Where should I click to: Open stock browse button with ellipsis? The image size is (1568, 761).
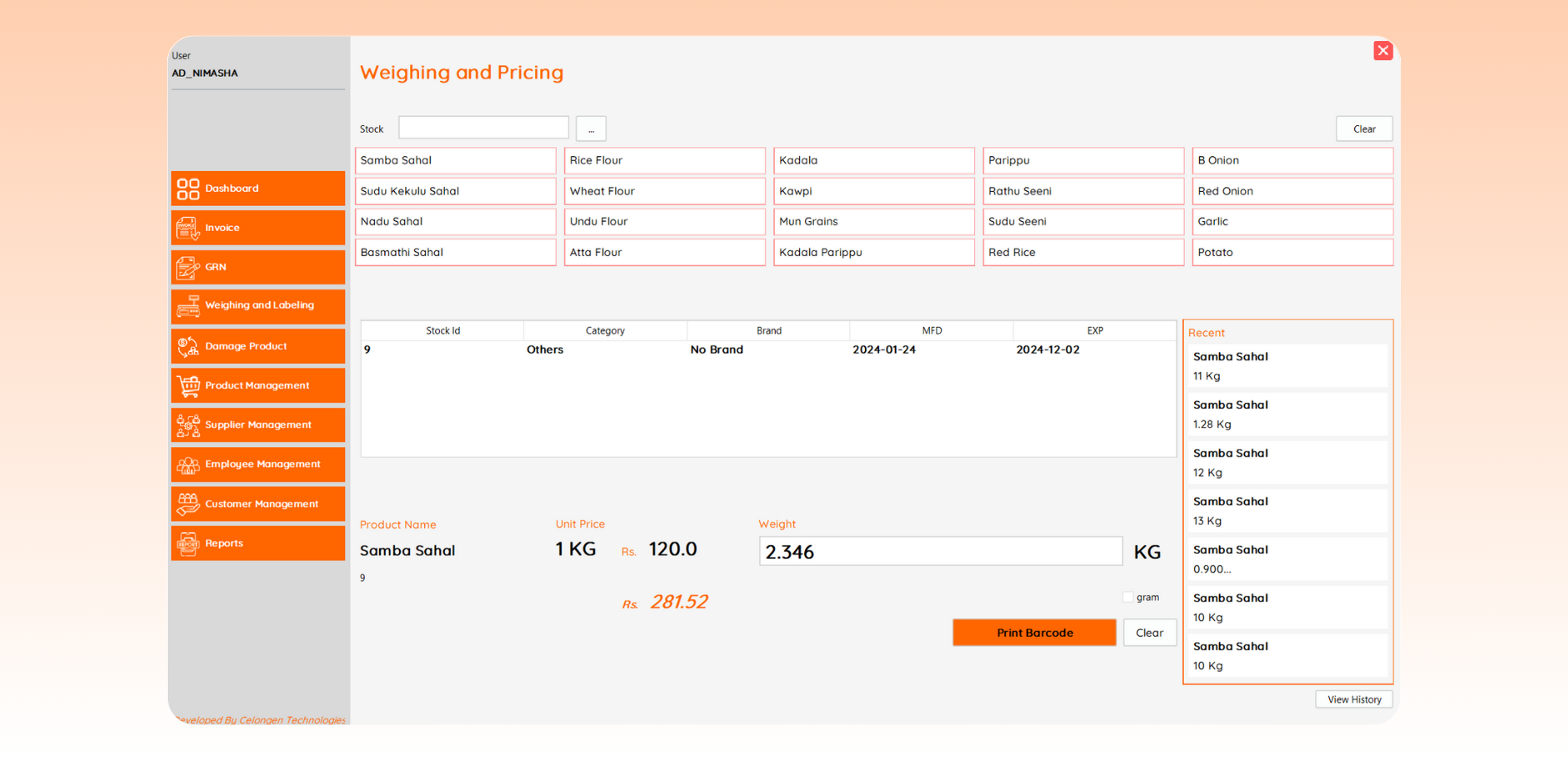591,129
